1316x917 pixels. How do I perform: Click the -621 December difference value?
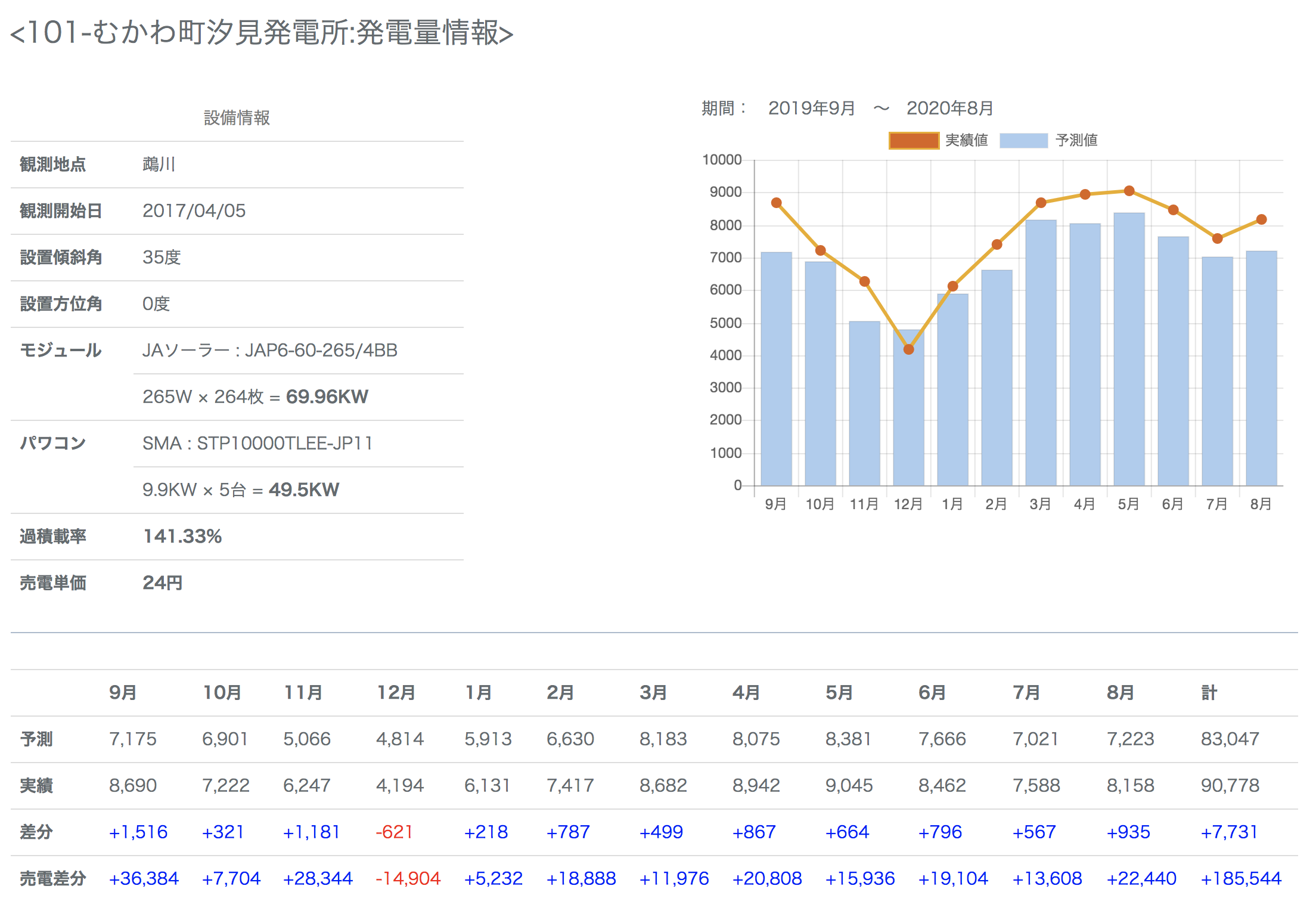394,832
